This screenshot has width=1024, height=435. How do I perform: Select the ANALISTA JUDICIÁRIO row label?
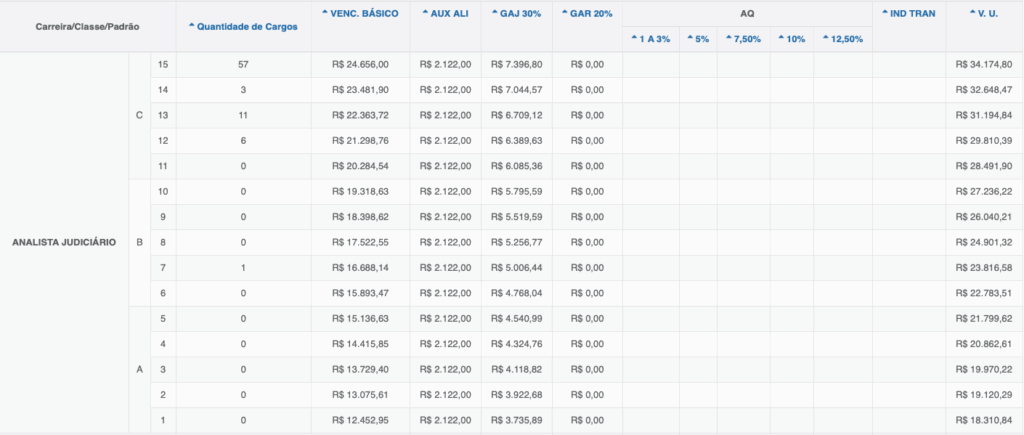pos(63,243)
